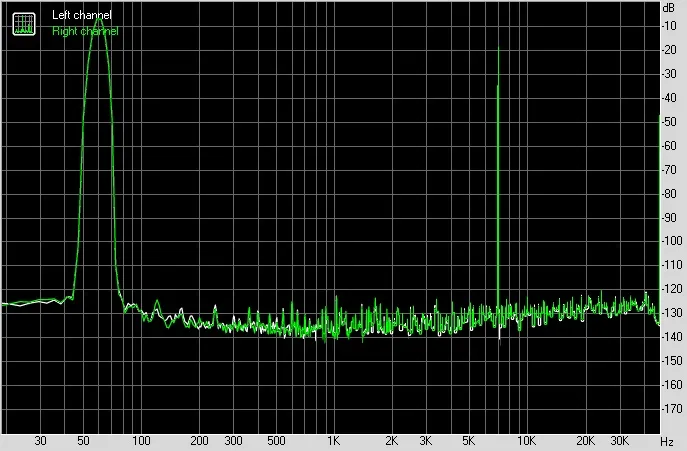Click the -100 dB axis label
The image size is (687, 451).
[672, 241]
